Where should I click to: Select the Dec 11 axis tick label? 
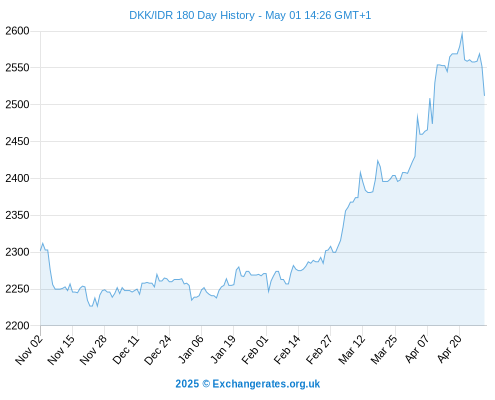(126, 349)
